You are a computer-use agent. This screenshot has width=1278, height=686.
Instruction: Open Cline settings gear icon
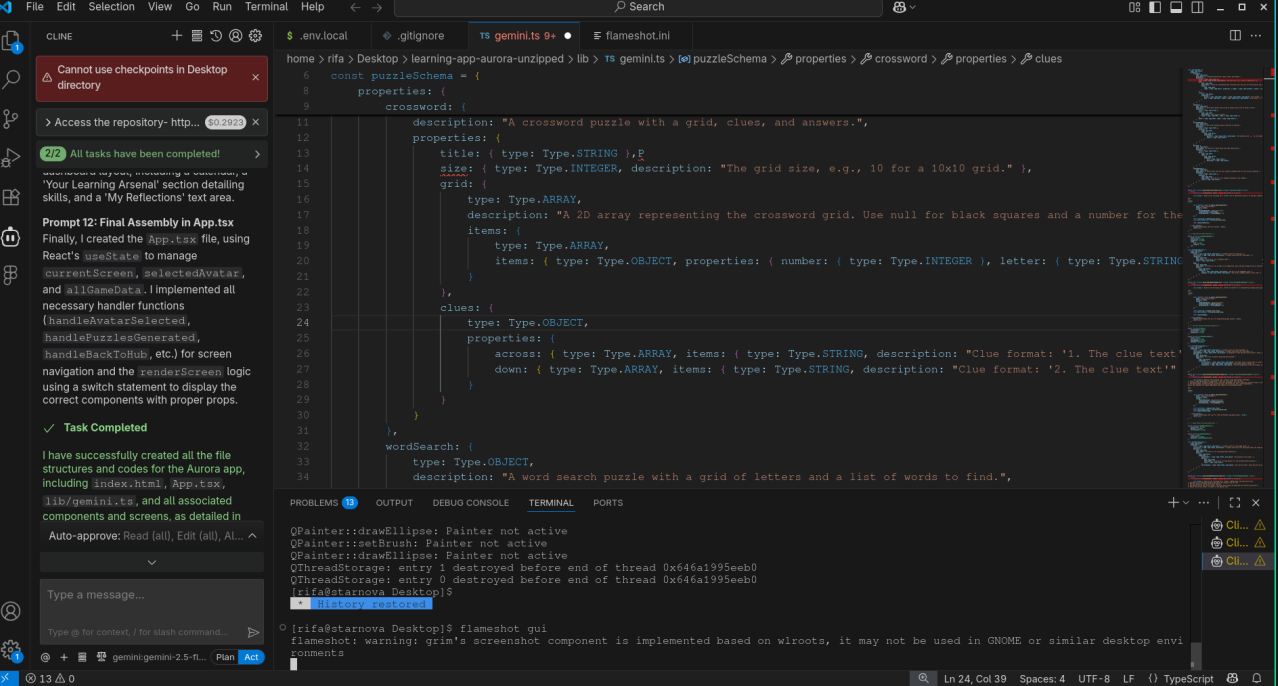click(x=255, y=36)
